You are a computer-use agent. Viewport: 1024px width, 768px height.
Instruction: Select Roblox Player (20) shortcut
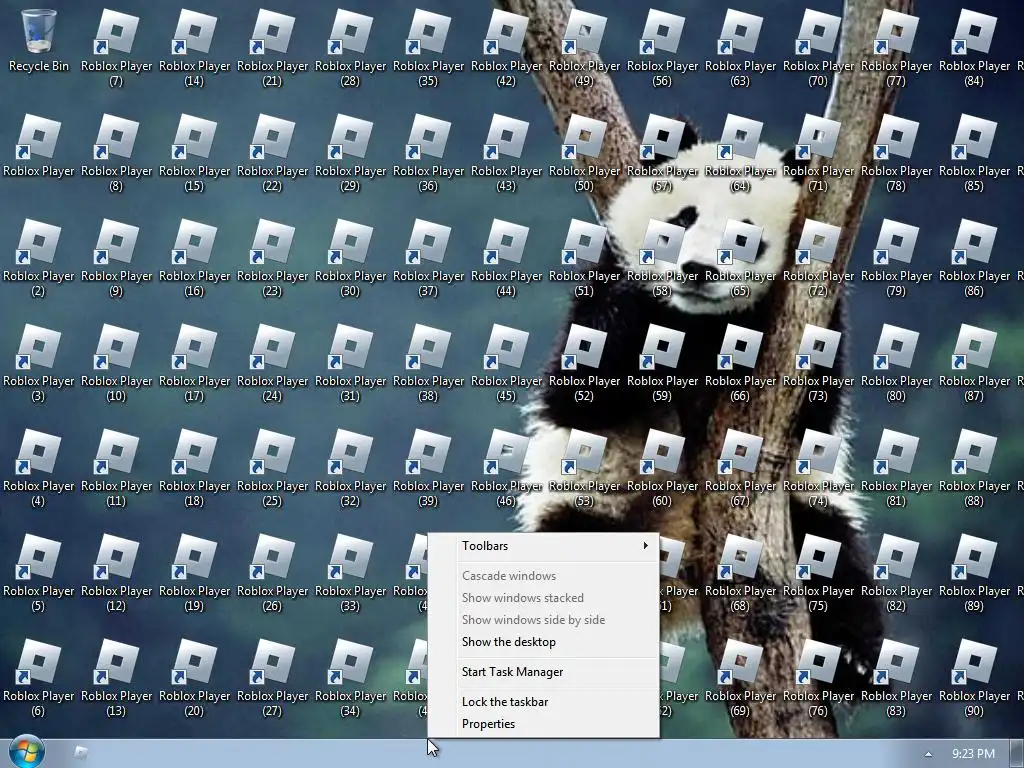tap(194, 678)
